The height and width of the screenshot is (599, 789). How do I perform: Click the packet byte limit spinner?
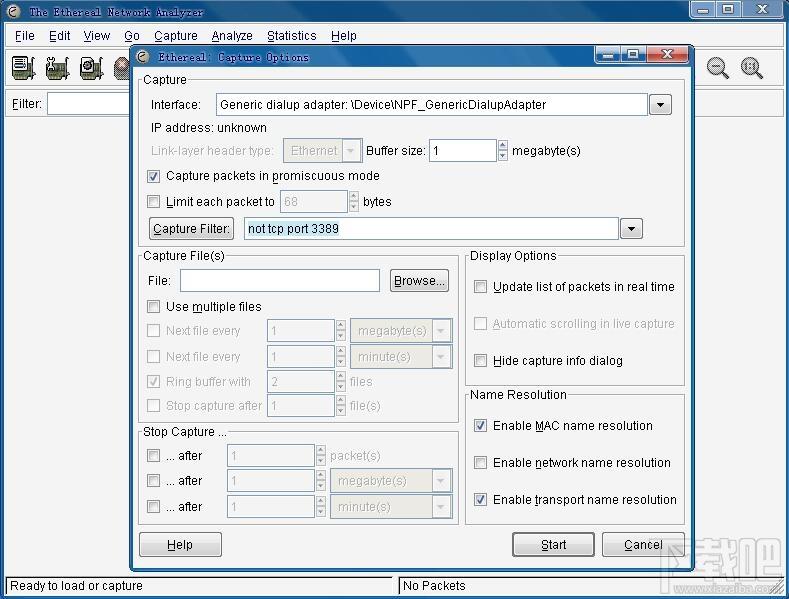point(353,201)
